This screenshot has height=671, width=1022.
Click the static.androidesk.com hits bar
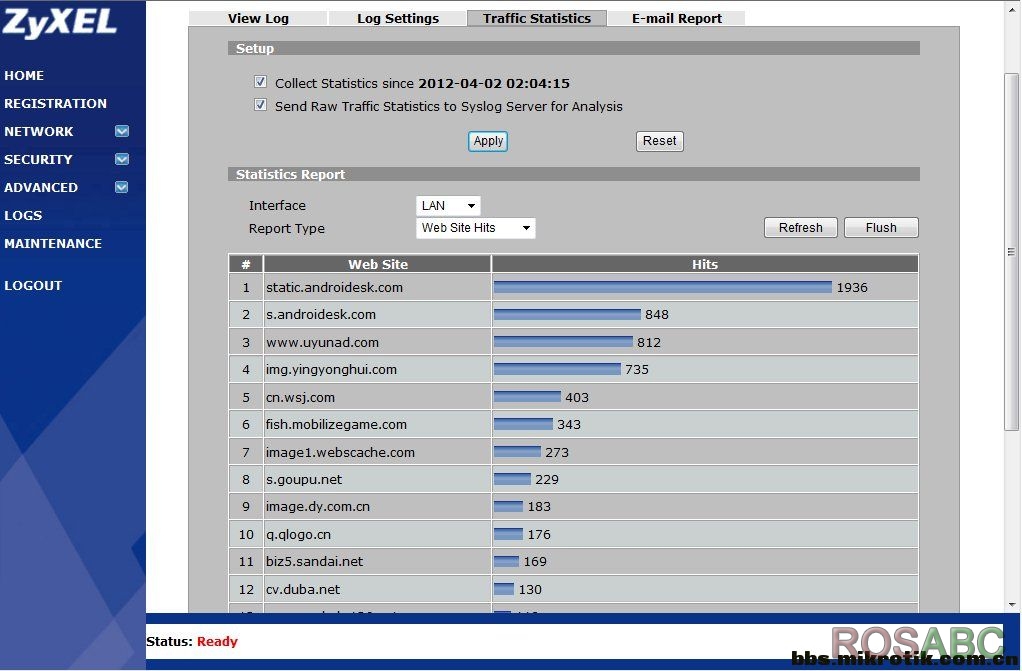(x=663, y=287)
